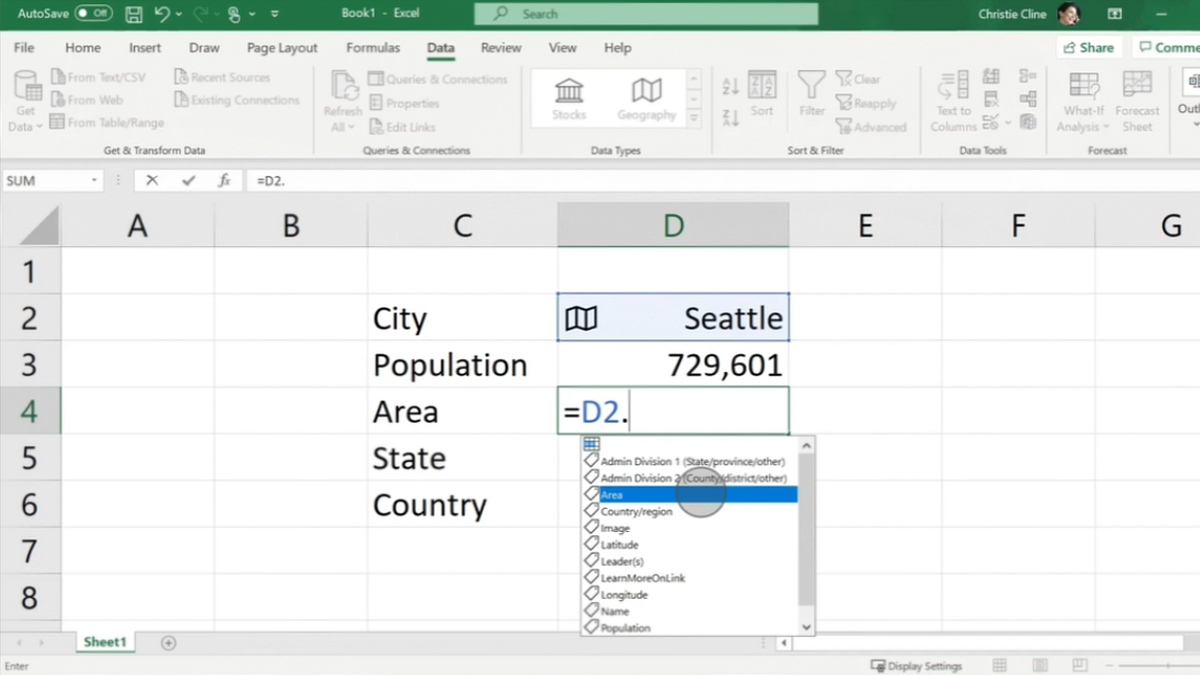1200x675 pixels.
Task: Open the Queries & Connections pane button
Action: (x=438, y=79)
